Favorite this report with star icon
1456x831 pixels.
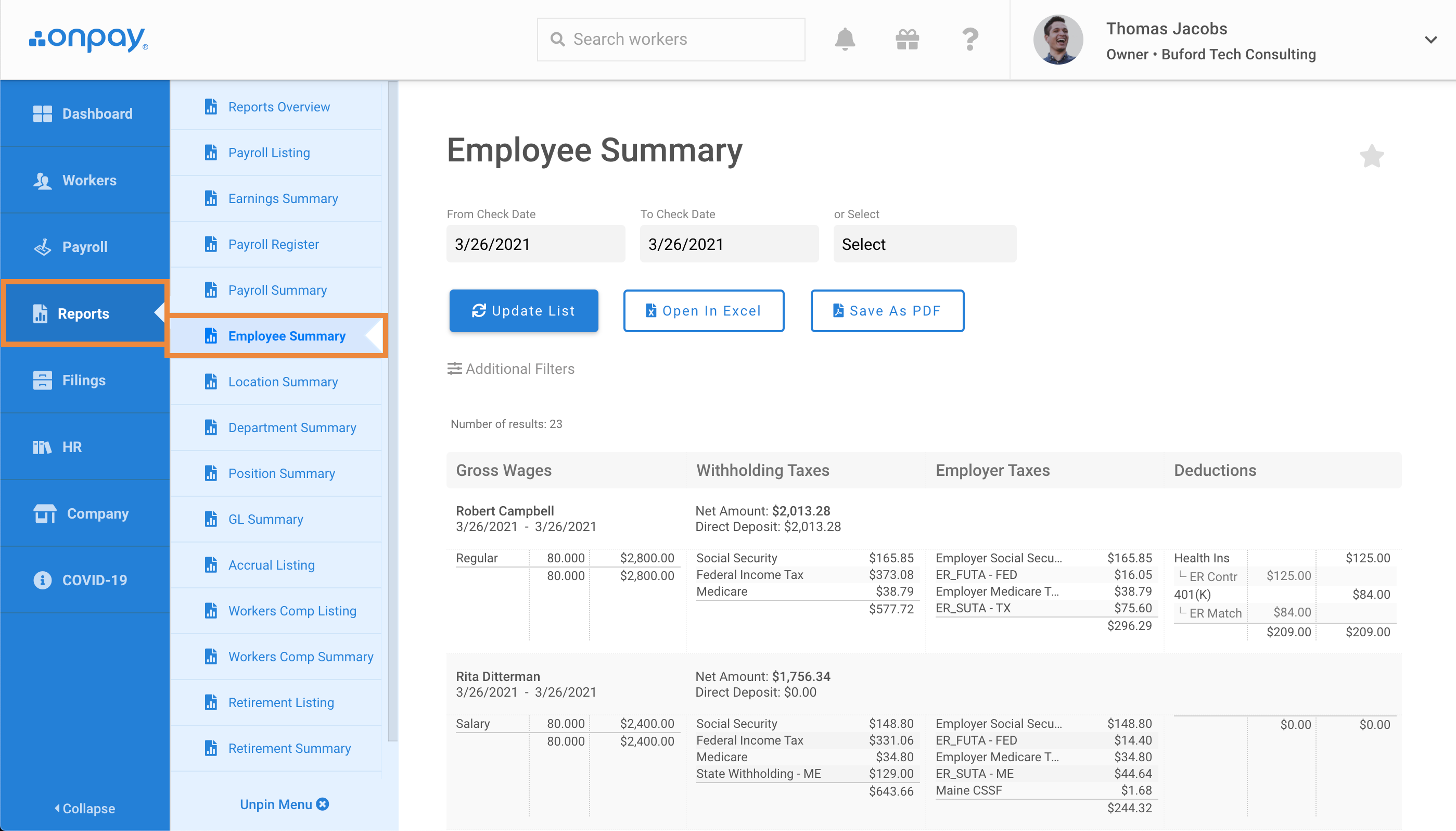(x=1372, y=156)
